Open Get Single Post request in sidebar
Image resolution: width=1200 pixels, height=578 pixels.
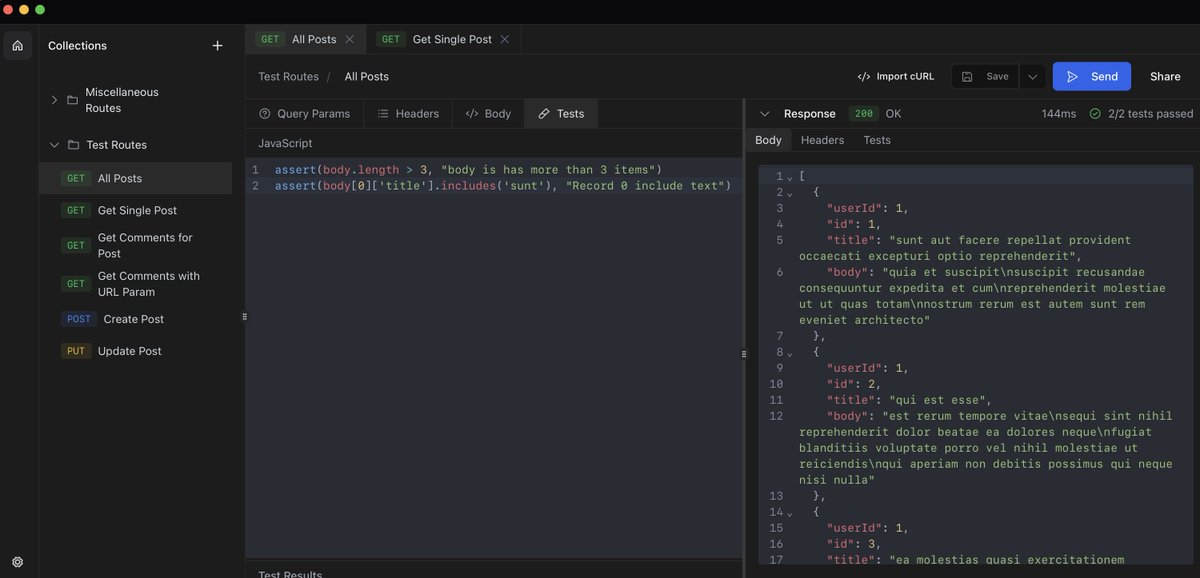(135, 211)
